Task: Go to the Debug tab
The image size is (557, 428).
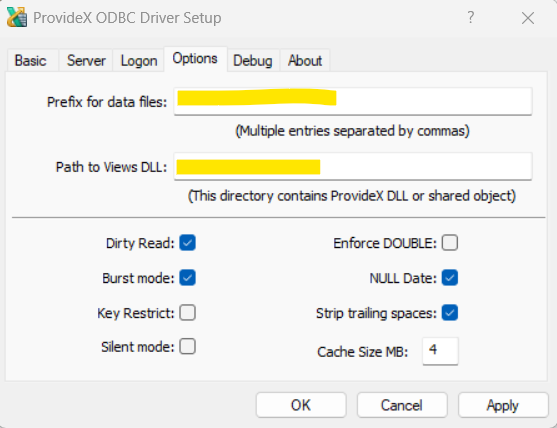Action: pyautogui.click(x=253, y=60)
